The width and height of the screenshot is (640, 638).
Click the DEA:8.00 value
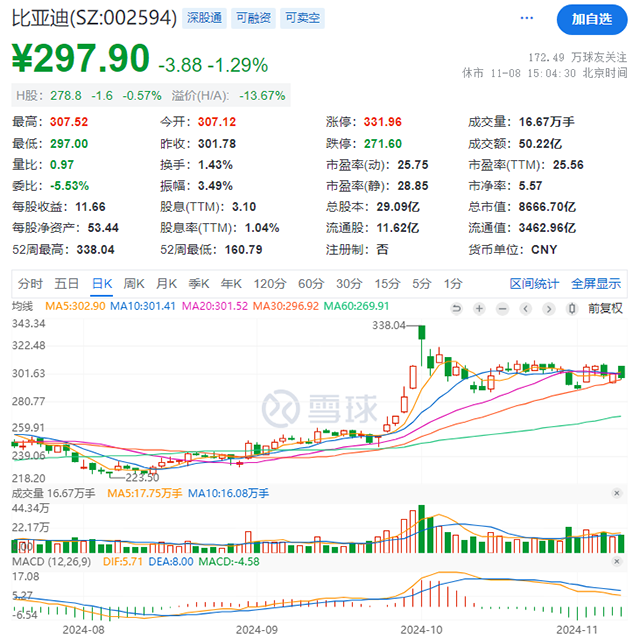[x=171, y=562]
